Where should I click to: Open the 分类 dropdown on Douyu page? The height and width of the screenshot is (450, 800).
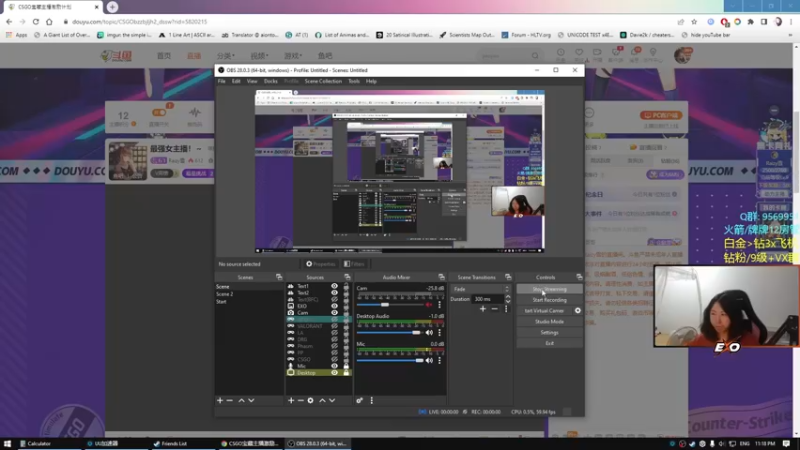click(226, 56)
